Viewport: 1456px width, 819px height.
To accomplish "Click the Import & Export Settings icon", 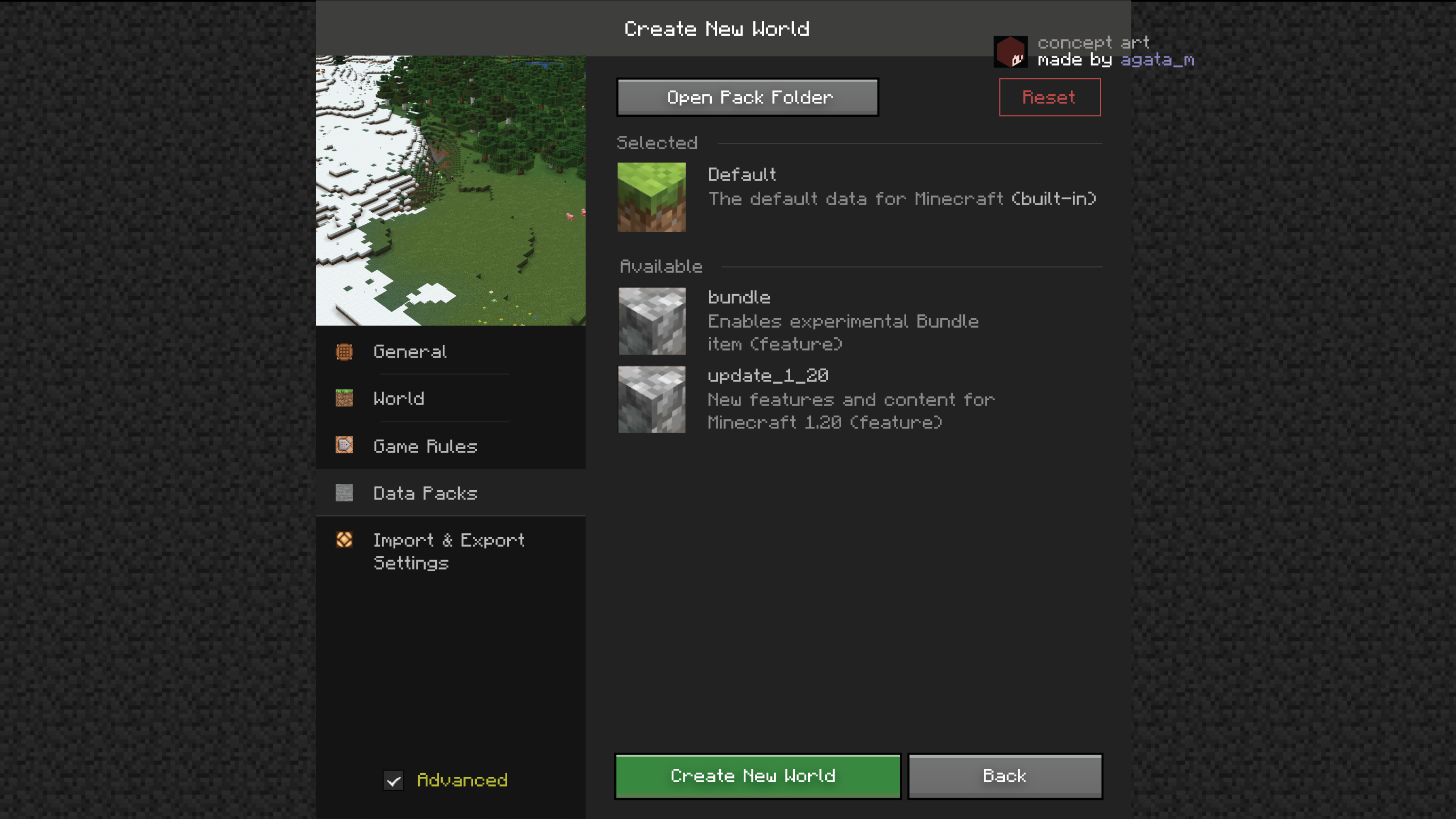I will pos(344,539).
